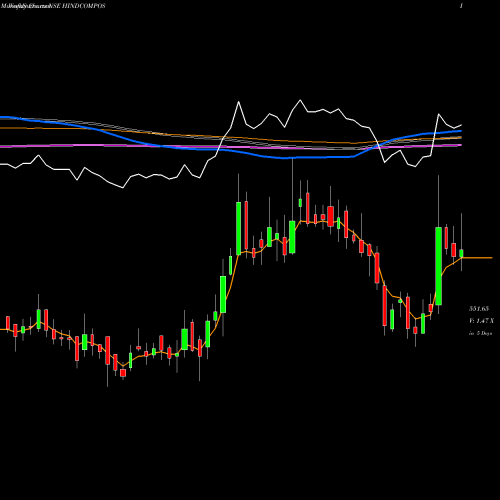Image resolution: width=500 pixels, height=500 pixels.
Task: Click the 'NSE HINDCOMPOS' chart title text
Action: pyautogui.click(x=78, y=6)
